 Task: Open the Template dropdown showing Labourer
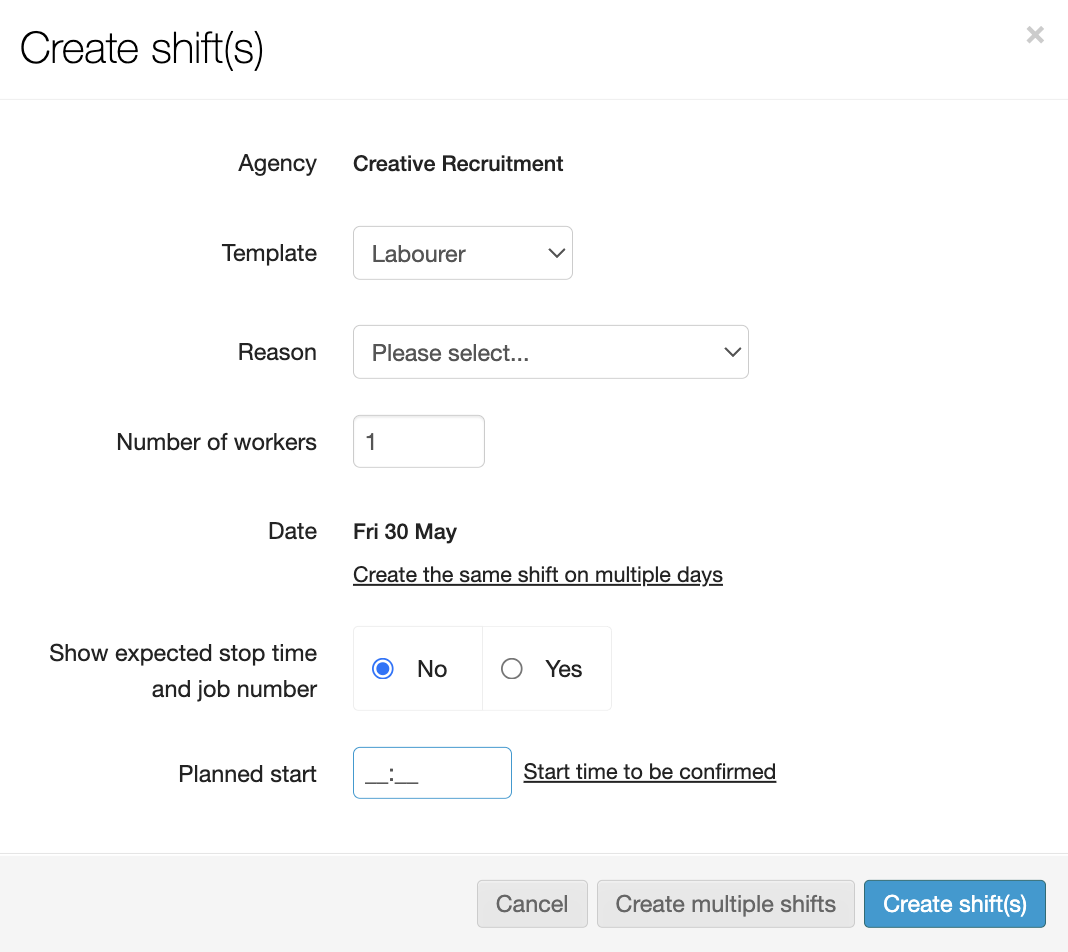(x=462, y=253)
